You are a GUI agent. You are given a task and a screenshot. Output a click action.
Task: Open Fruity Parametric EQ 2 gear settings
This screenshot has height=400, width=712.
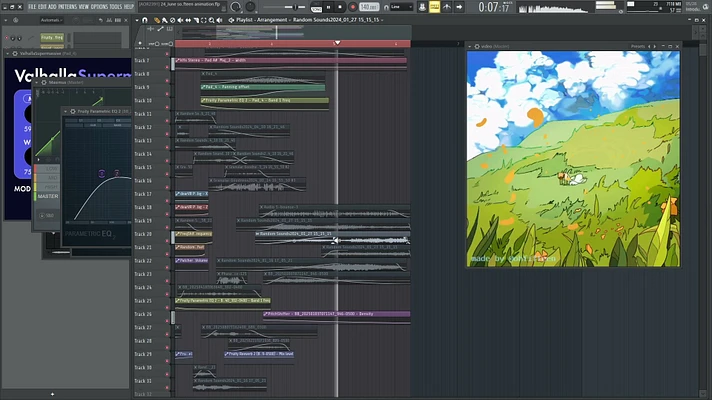point(73,111)
